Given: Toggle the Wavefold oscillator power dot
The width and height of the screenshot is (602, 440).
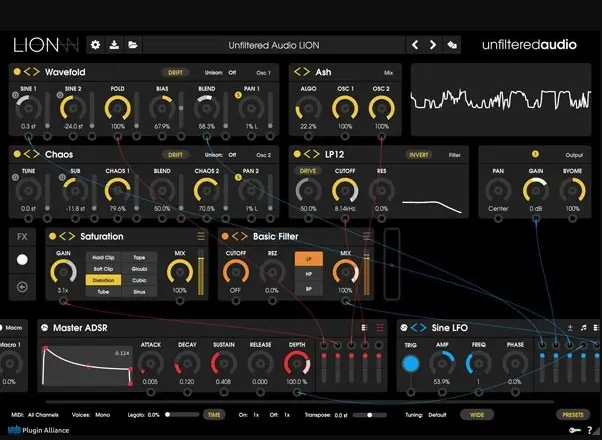Looking at the screenshot, I should point(17,72).
